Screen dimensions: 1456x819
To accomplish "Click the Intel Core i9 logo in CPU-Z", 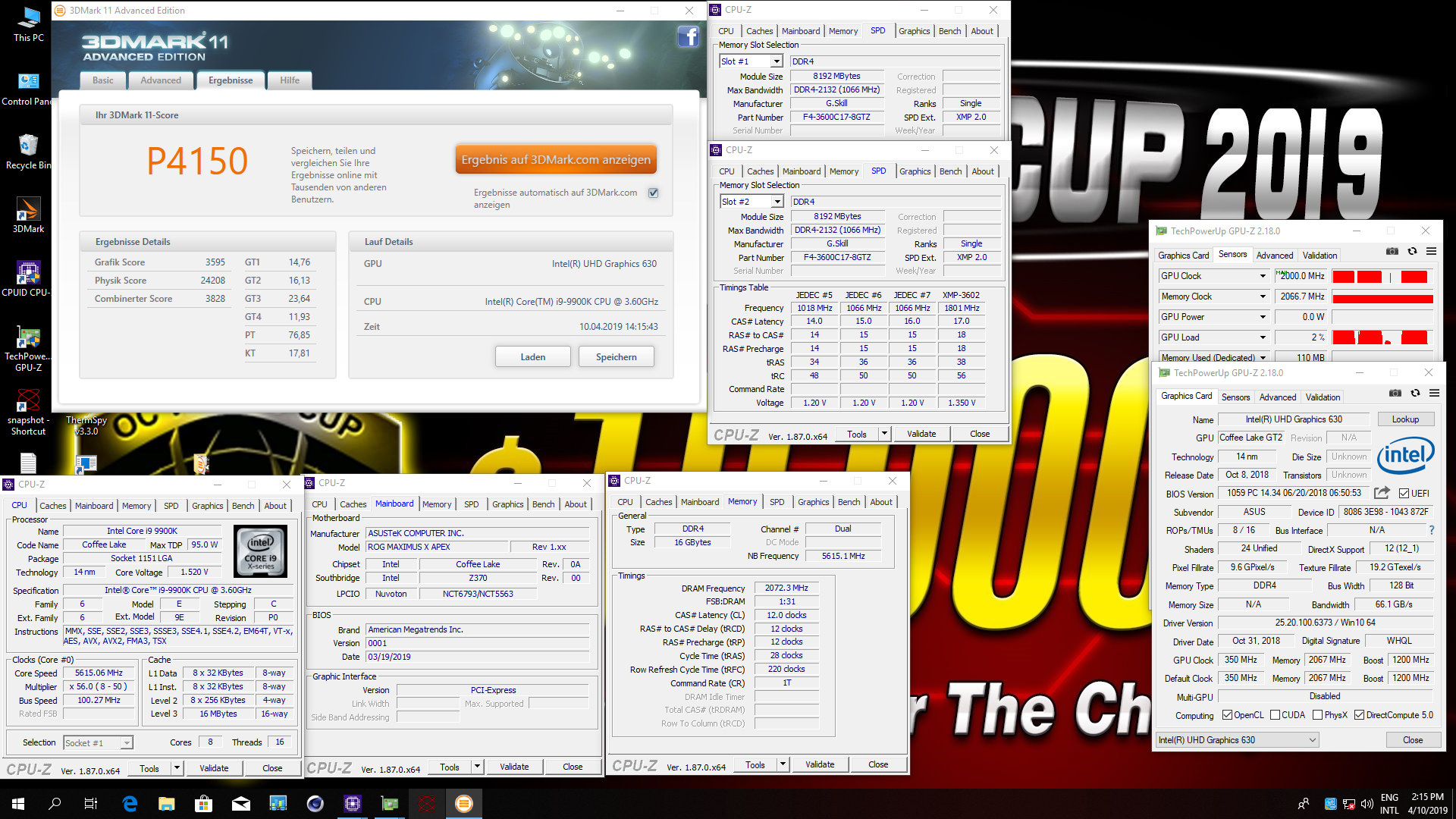I will pos(261,551).
